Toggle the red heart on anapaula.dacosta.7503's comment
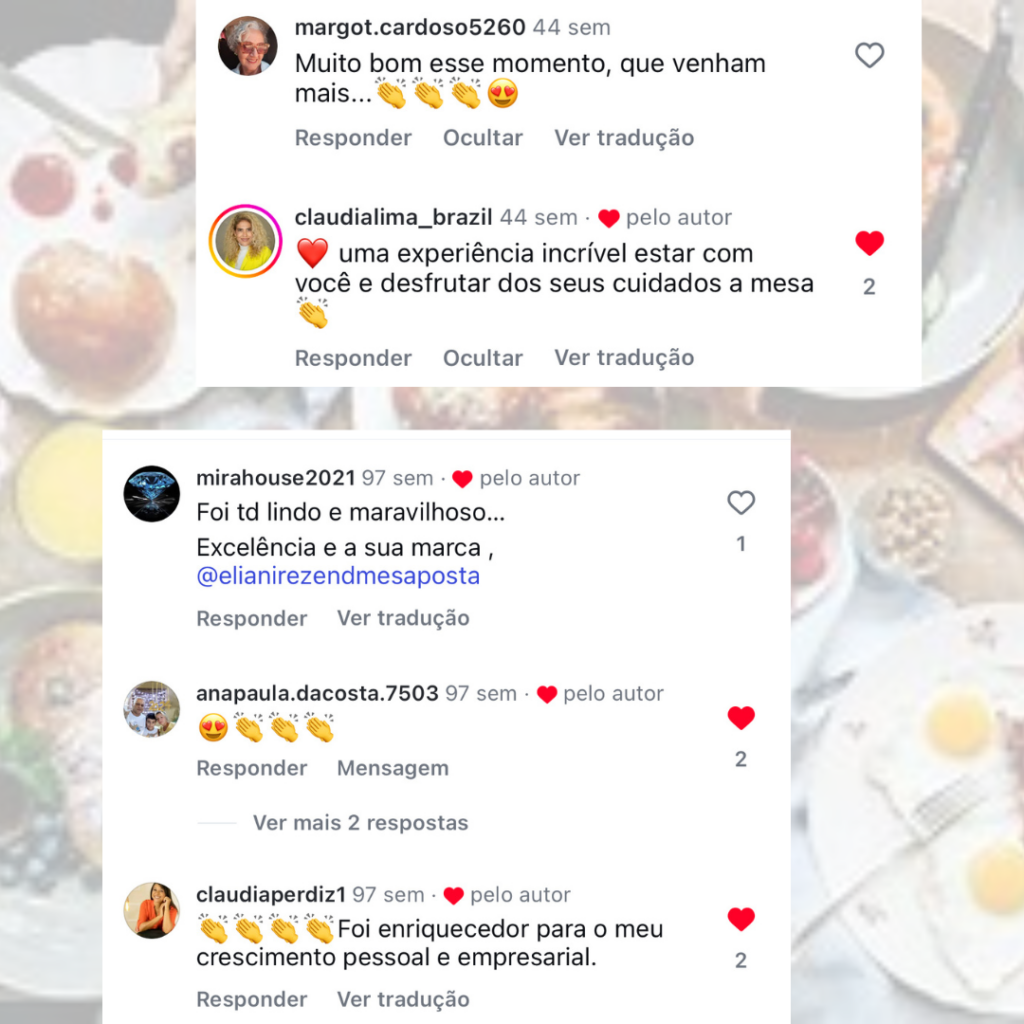Image resolution: width=1024 pixels, height=1024 pixels. tap(741, 718)
